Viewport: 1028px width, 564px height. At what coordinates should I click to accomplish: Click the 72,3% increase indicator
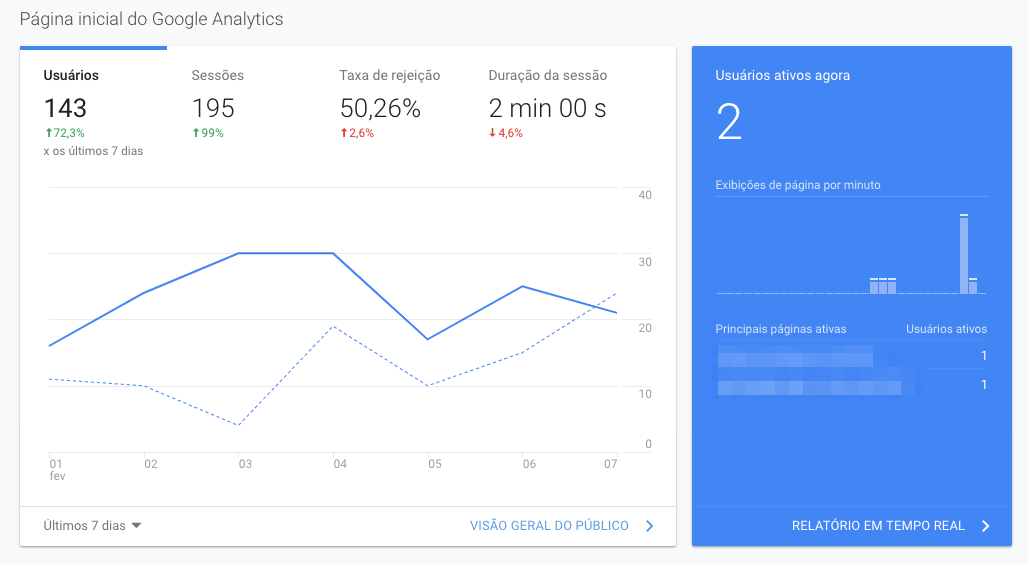pos(64,132)
